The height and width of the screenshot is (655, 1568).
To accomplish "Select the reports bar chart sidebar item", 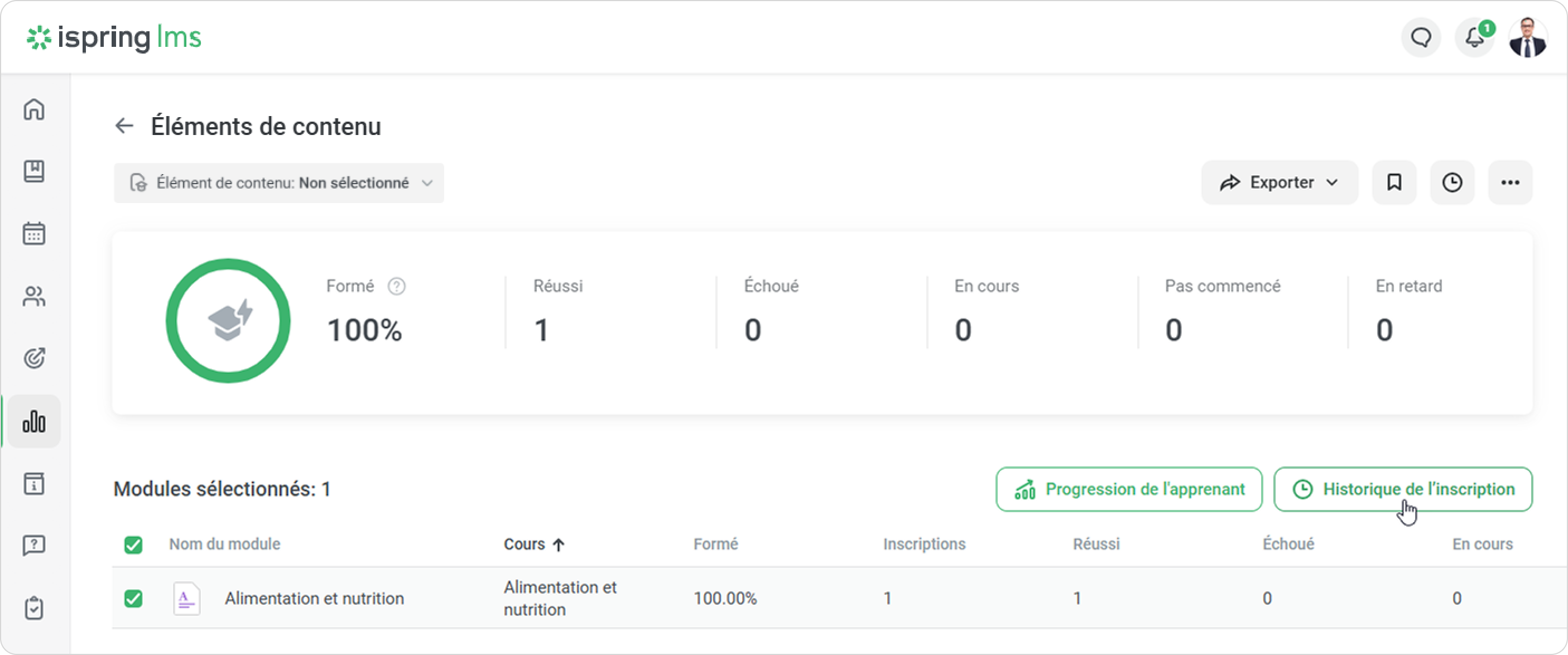I will click(34, 421).
